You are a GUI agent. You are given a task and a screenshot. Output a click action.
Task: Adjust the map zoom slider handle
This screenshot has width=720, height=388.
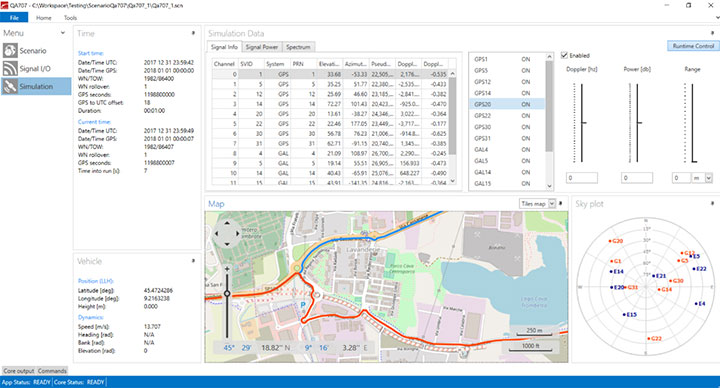tap(227, 293)
